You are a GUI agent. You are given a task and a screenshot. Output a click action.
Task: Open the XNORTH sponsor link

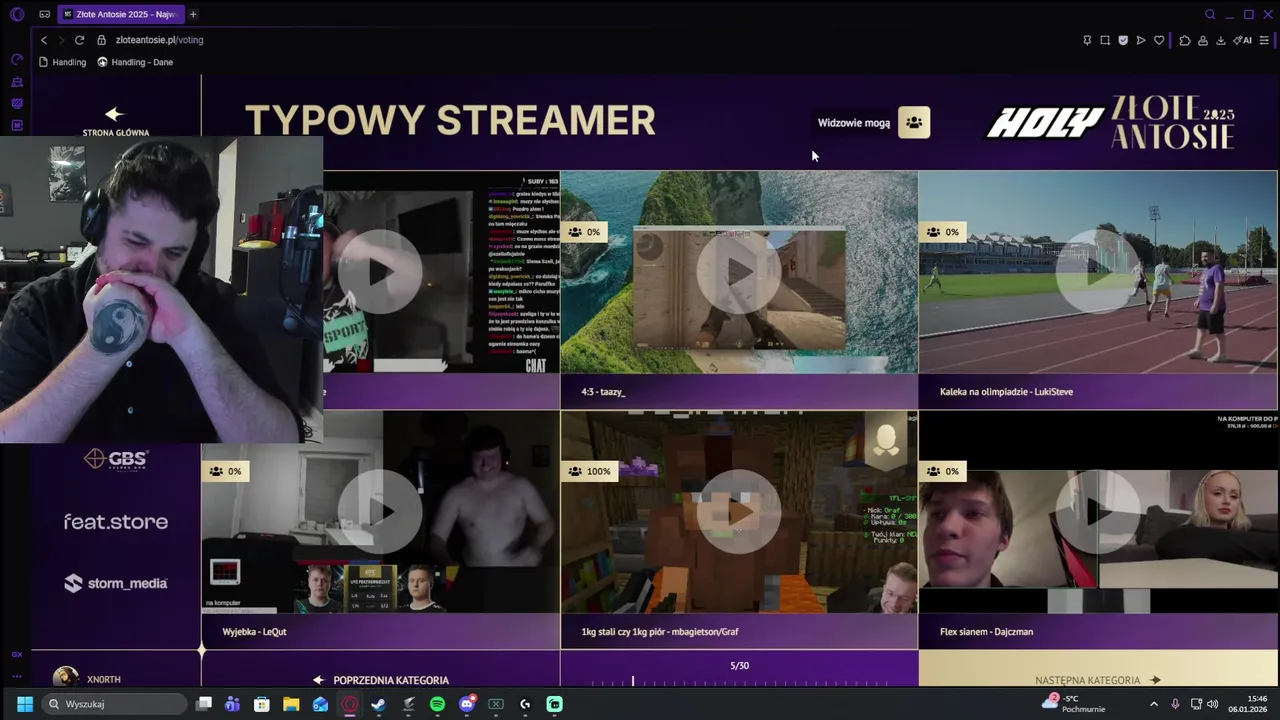pos(87,678)
